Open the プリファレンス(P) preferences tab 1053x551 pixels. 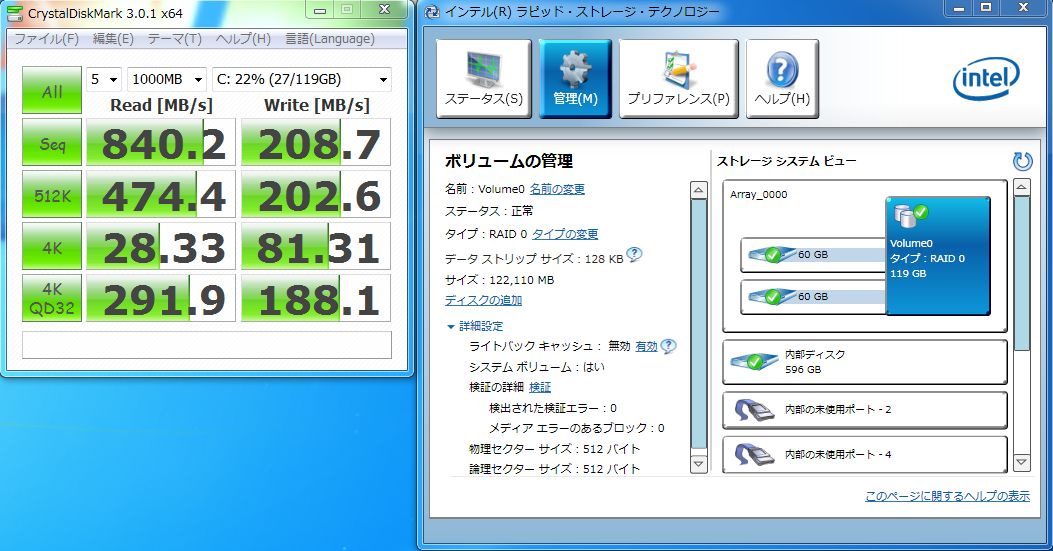click(x=678, y=79)
